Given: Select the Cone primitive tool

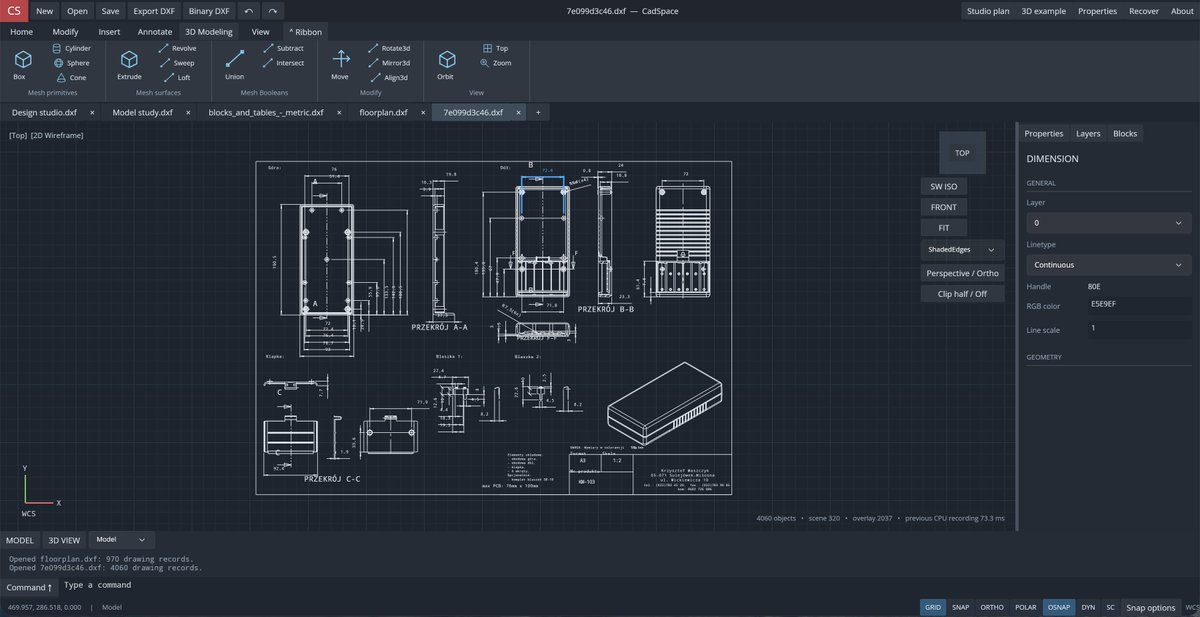Looking at the screenshot, I should [71, 77].
